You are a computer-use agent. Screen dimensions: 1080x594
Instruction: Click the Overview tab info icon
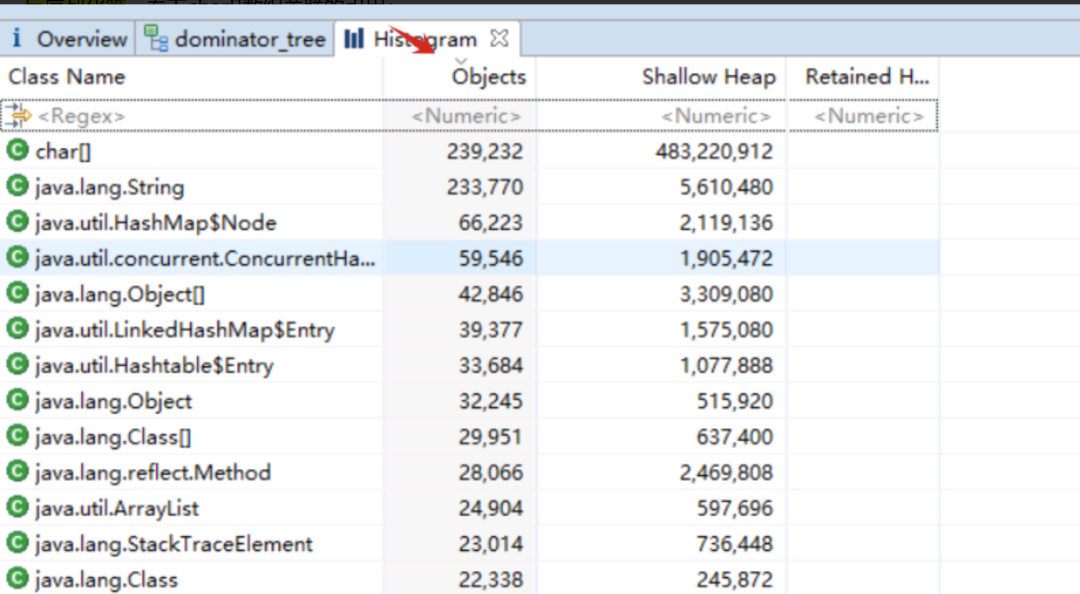(x=17, y=38)
